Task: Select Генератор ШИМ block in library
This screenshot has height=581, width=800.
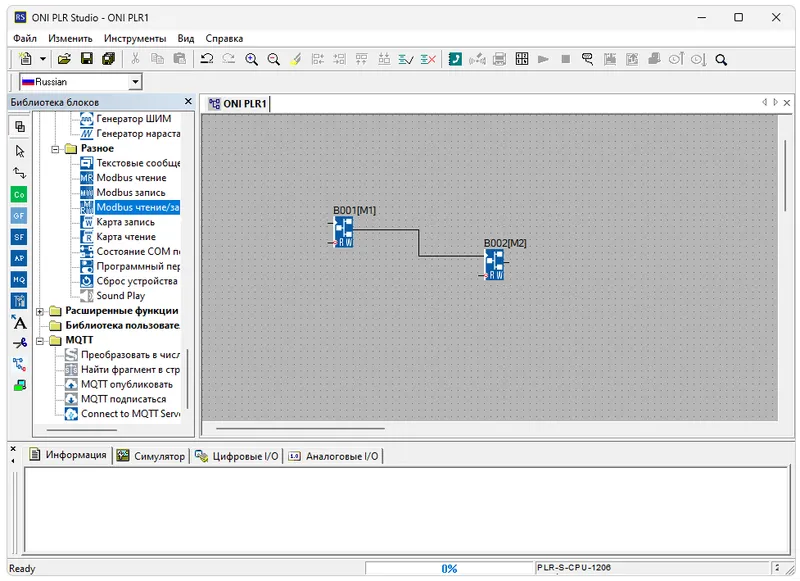Action: (134, 119)
